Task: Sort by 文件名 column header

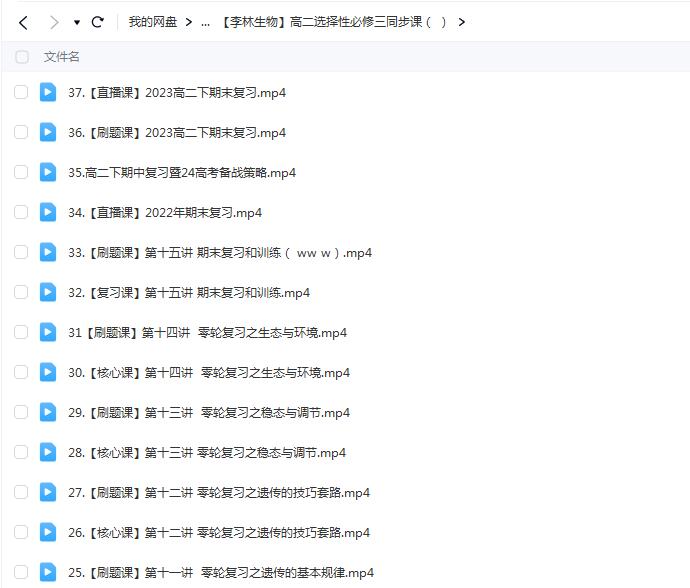Action: coord(62,57)
